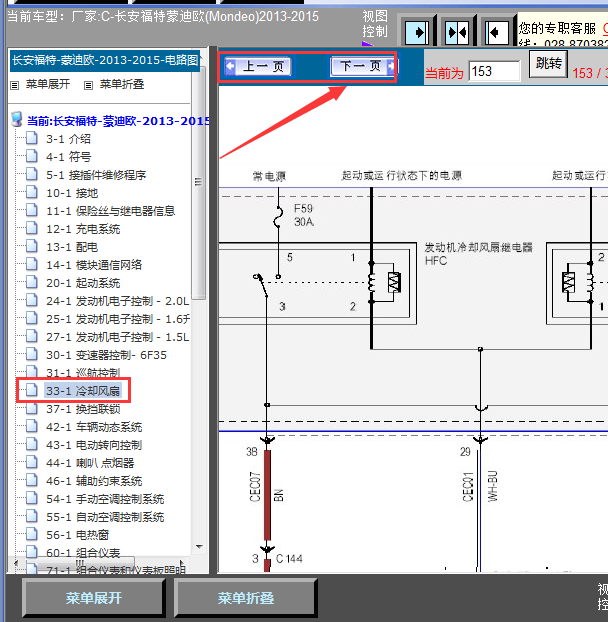This screenshot has width=608, height=622.
Task: Open tree item 13-1 配电
Action: (x=72, y=247)
